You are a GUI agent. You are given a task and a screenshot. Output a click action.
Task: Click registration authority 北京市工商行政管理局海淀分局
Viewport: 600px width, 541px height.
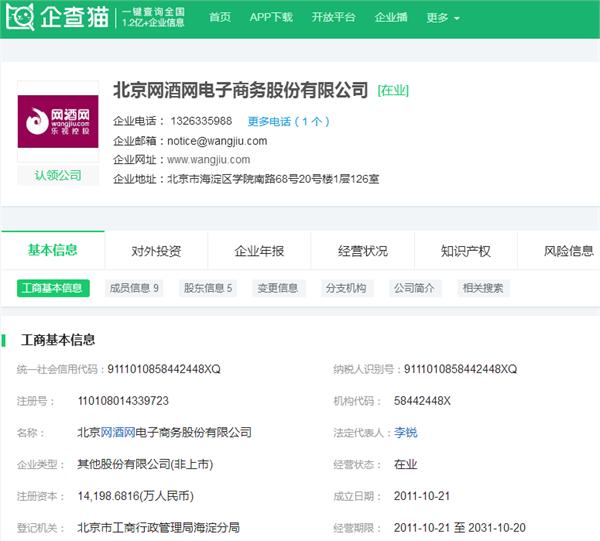click(158, 528)
